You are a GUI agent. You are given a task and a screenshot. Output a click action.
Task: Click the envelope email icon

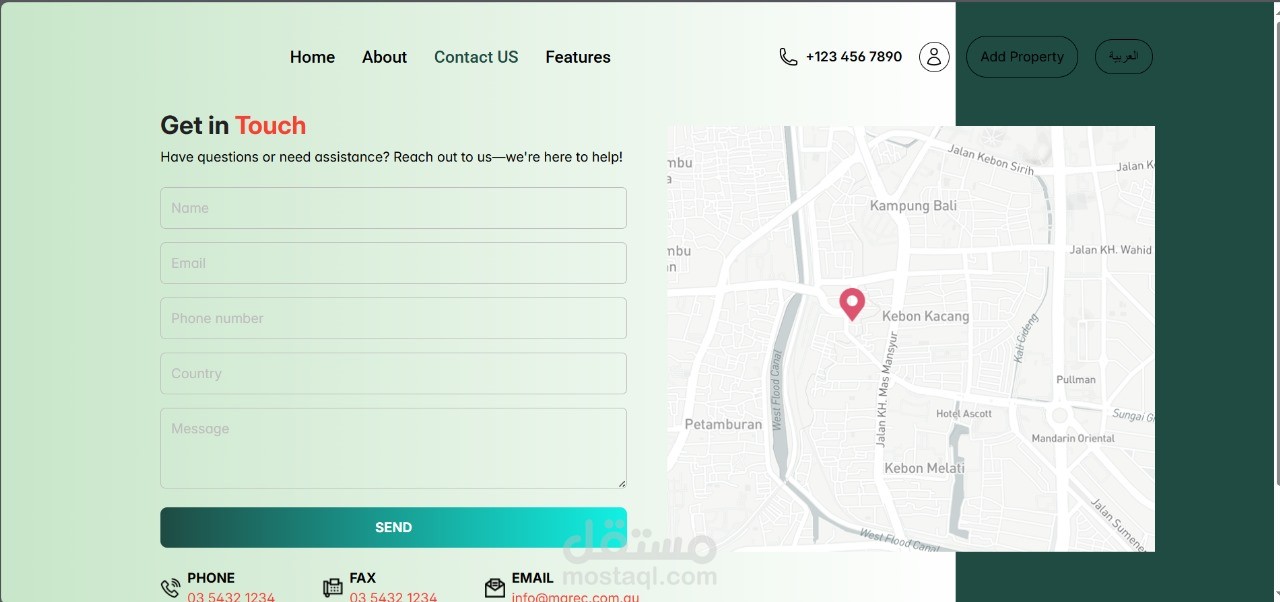pyautogui.click(x=495, y=588)
